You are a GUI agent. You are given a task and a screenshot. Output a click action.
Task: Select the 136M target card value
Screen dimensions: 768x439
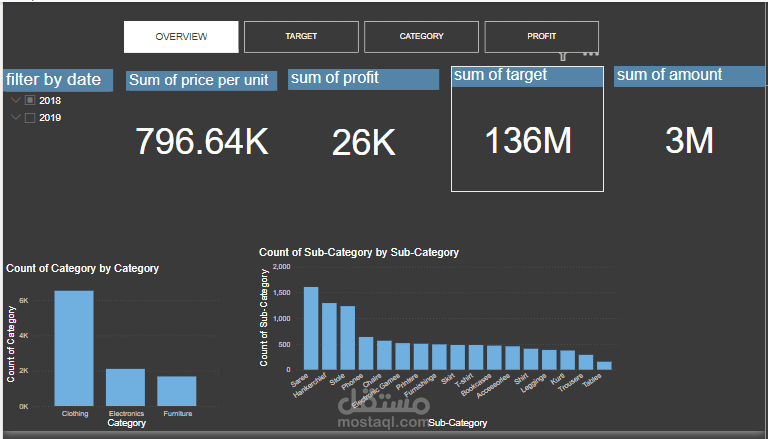pos(528,141)
